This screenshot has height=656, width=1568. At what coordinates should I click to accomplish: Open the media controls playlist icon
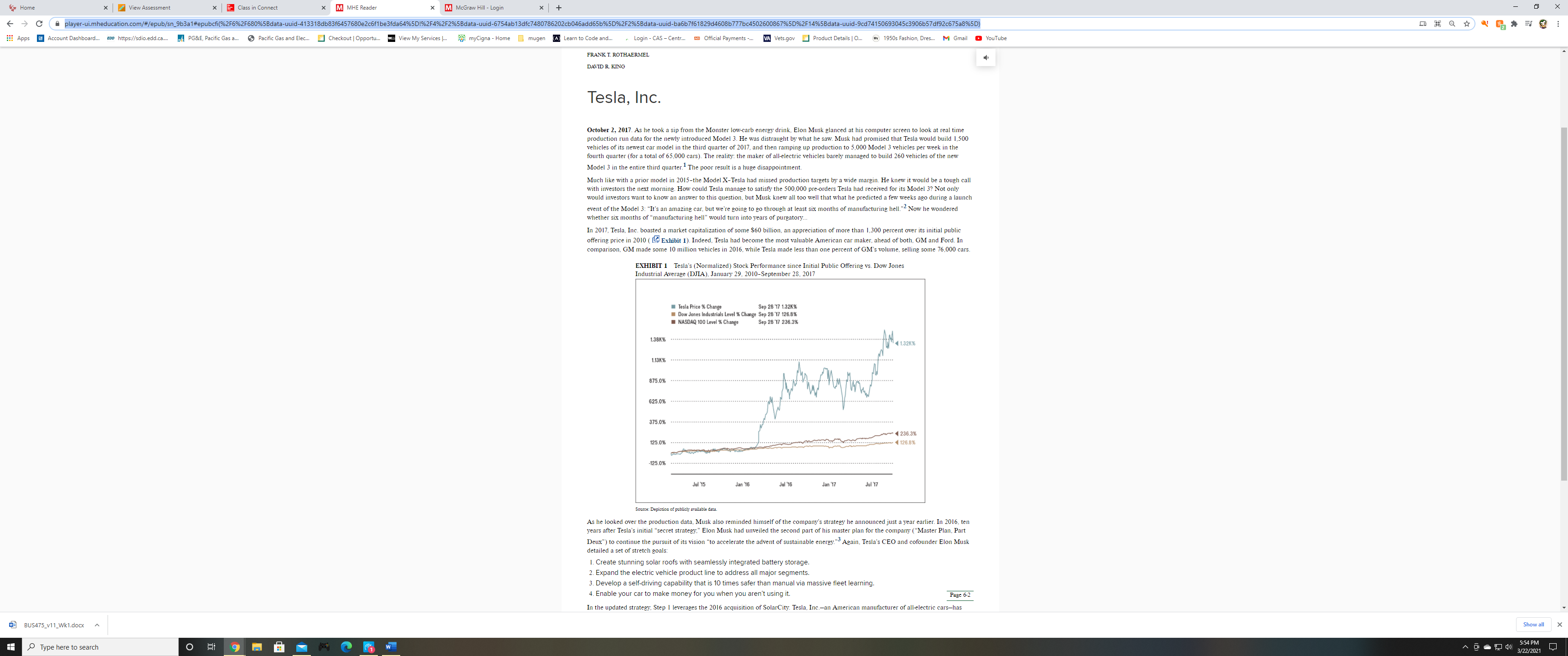[x=1528, y=24]
